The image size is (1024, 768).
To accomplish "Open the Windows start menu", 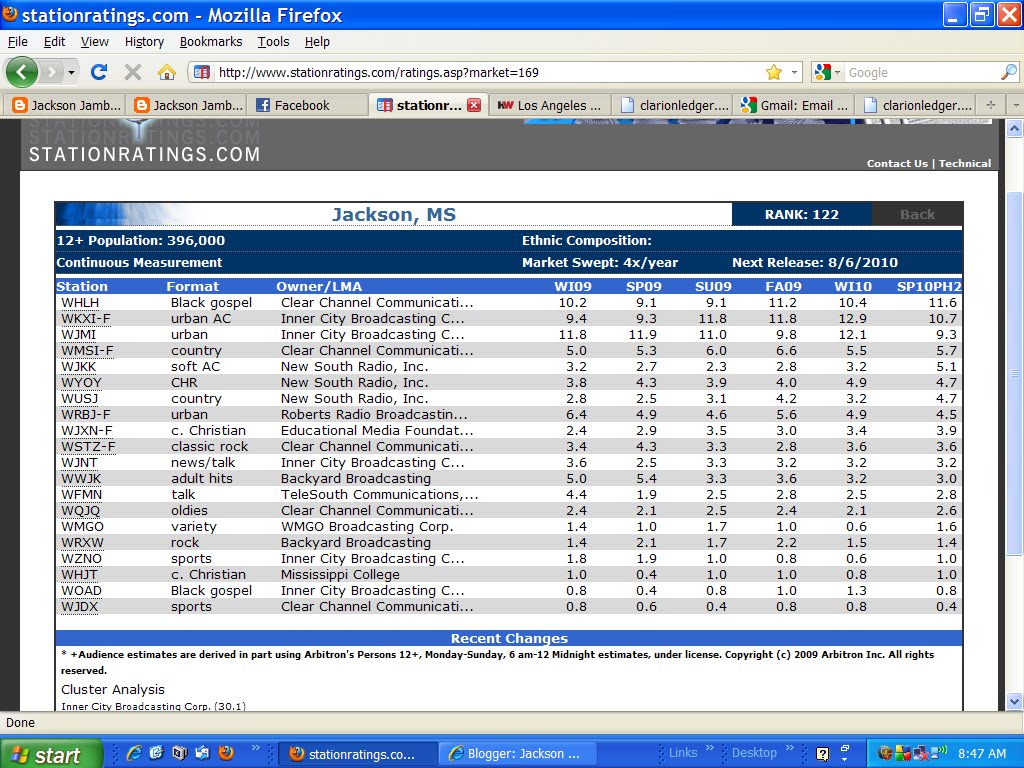I will [x=50, y=754].
